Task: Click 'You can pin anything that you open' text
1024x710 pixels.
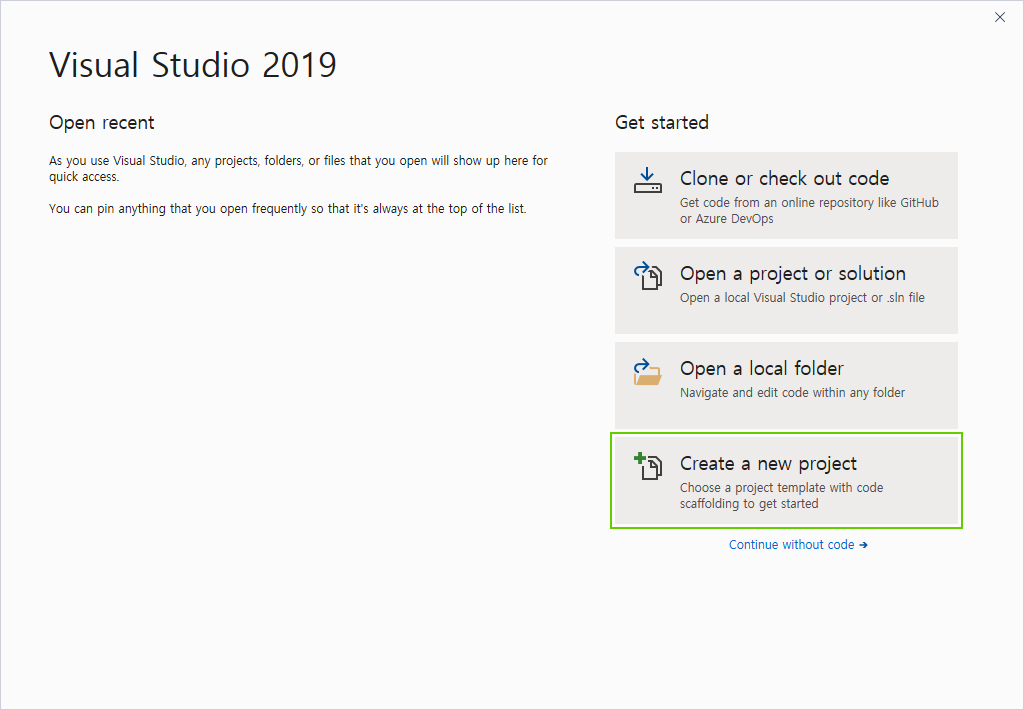Action: pos(287,209)
